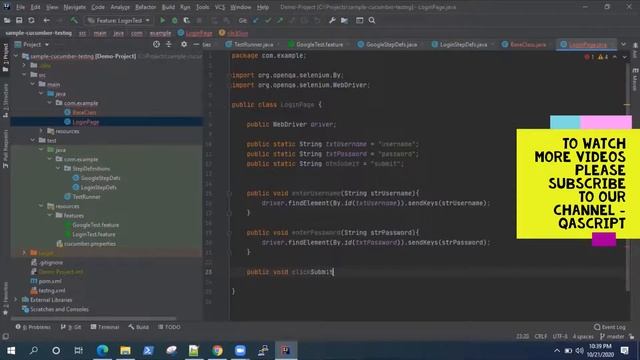The width and height of the screenshot is (640, 360).
Task: Click the Collapse All icon in Project panel
Action: (x=169, y=44)
